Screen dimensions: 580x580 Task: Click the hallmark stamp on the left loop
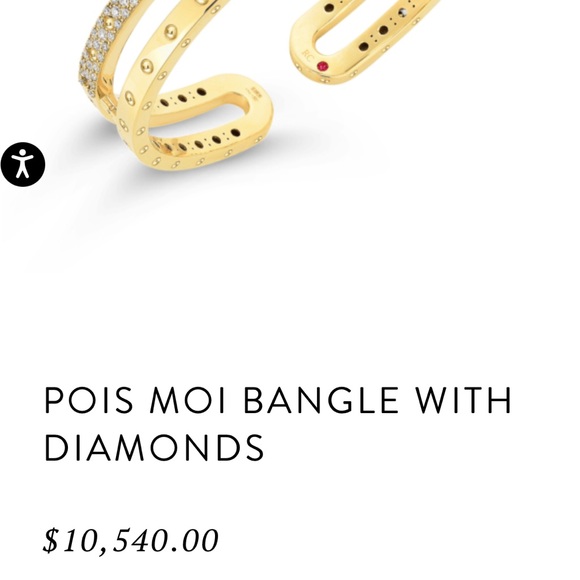tap(255, 93)
